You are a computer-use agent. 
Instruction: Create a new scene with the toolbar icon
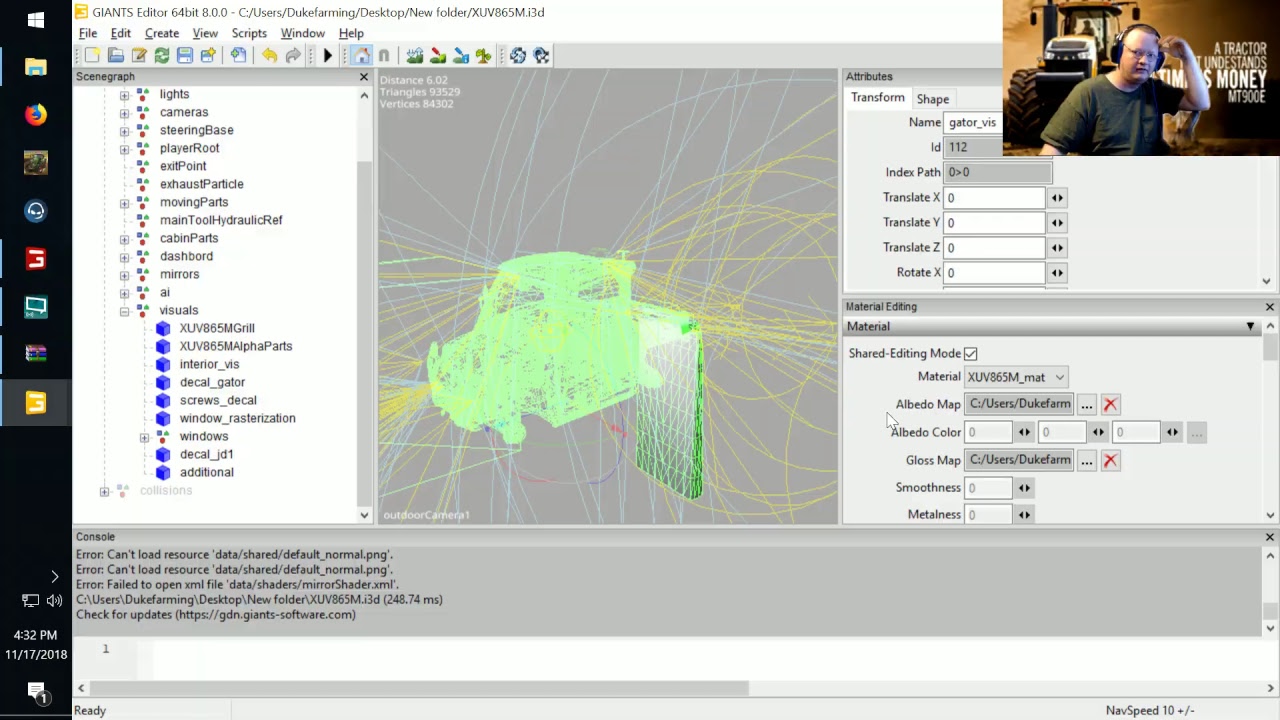click(x=92, y=56)
